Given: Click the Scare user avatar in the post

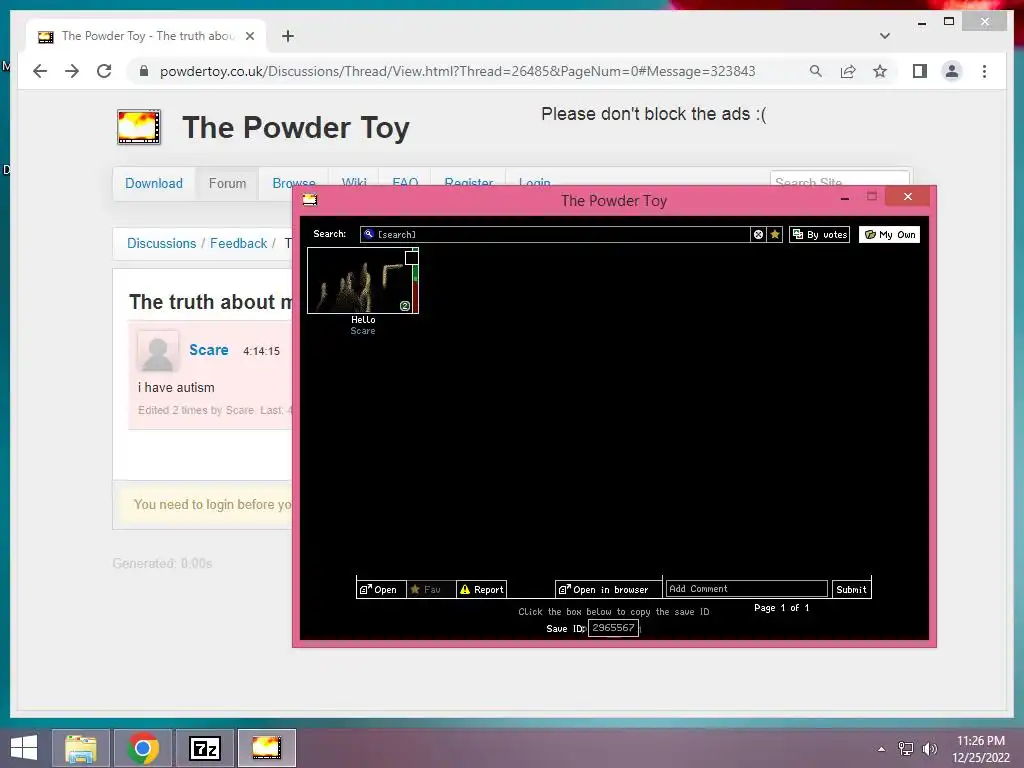Looking at the screenshot, I should pos(157,351).
